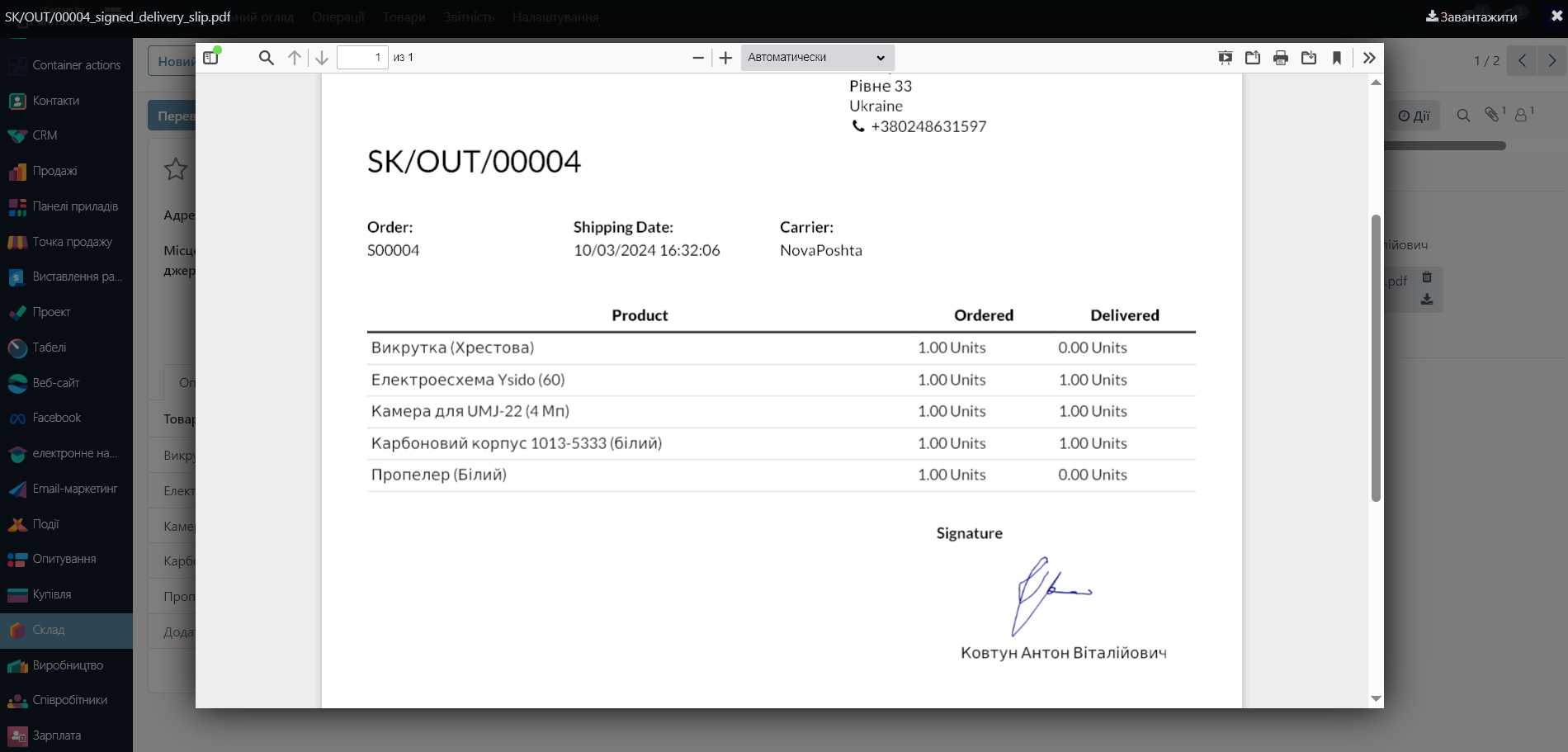
Task: Open the Facebook item in sidebar
Action: (x=56, y=418)
